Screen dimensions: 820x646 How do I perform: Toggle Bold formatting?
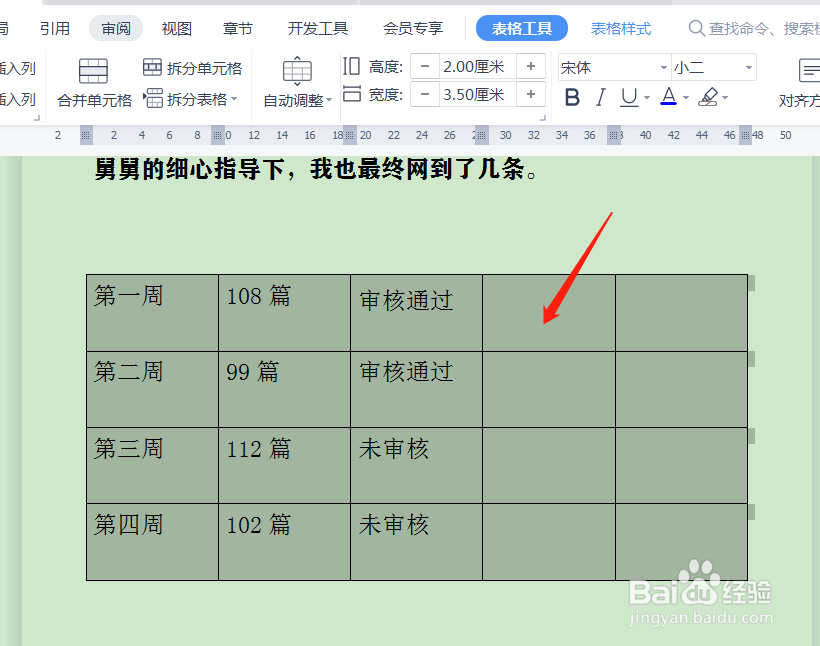[573, 97]
